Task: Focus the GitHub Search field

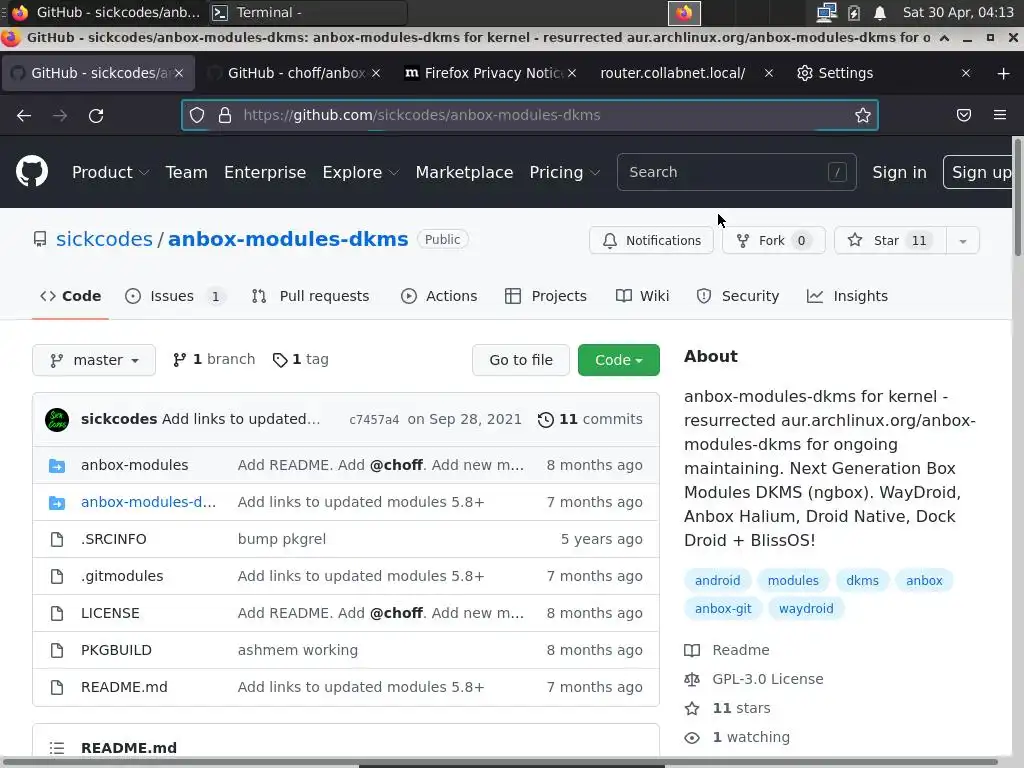Action: tap(736, 172)
